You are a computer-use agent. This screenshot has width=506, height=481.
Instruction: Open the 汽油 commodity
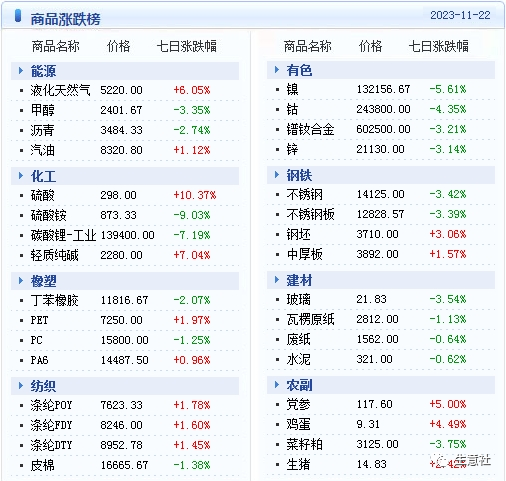click(x=42, y=150)
